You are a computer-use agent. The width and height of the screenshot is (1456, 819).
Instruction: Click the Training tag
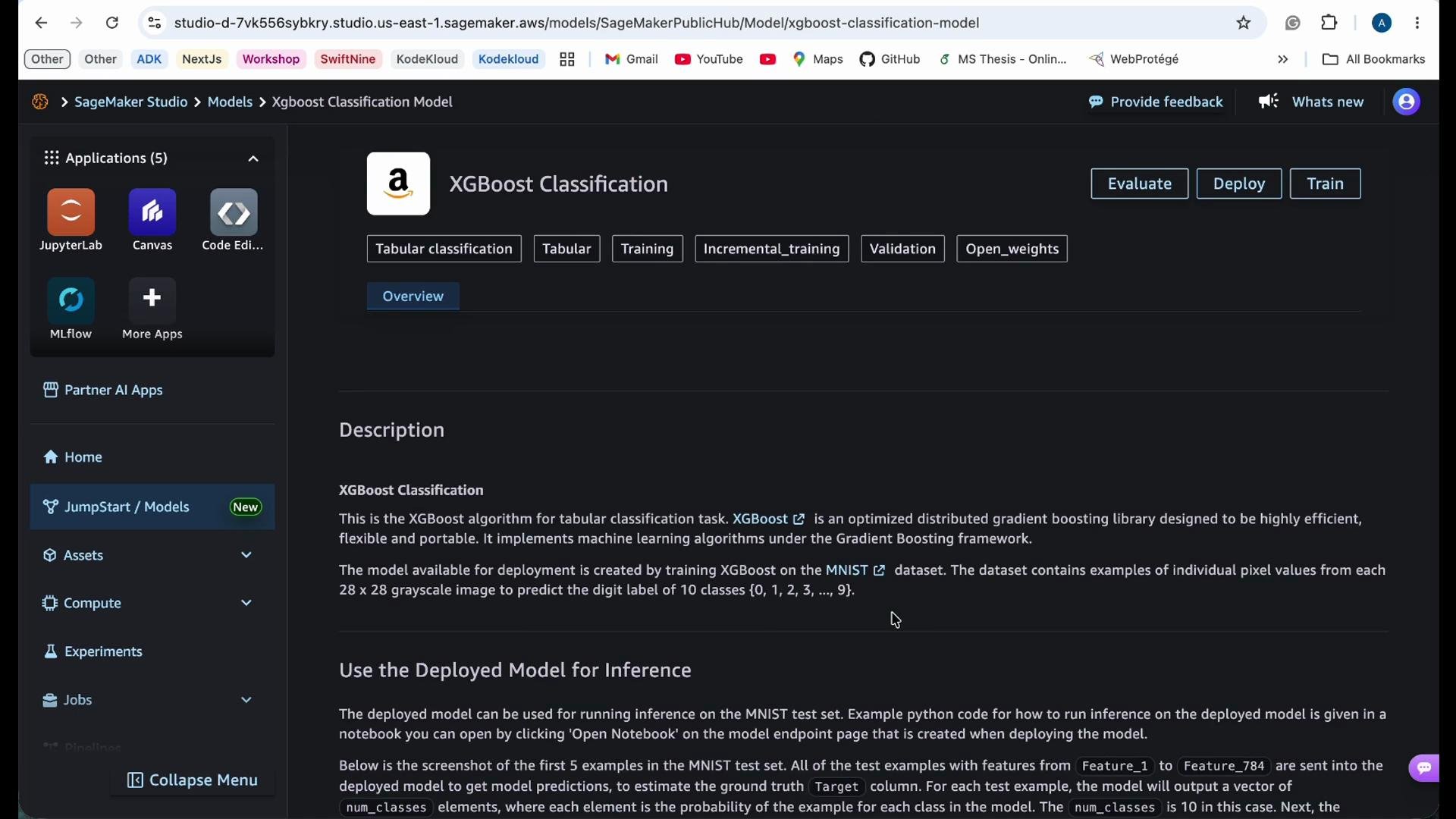(647, 249)
